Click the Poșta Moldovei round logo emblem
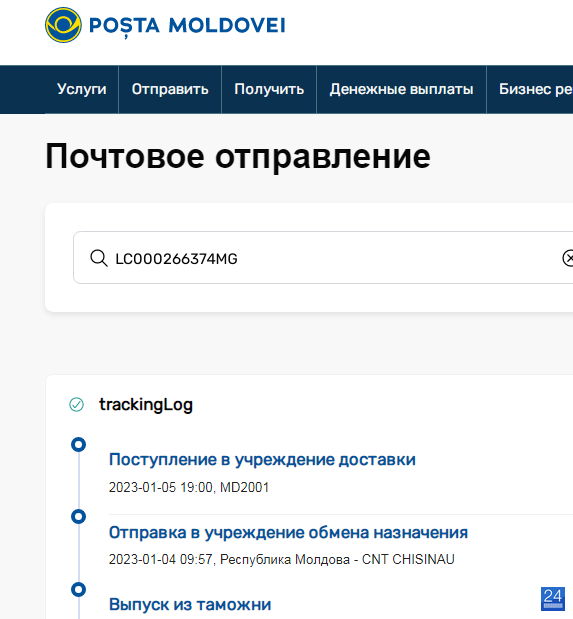 (x=63, y=25)
